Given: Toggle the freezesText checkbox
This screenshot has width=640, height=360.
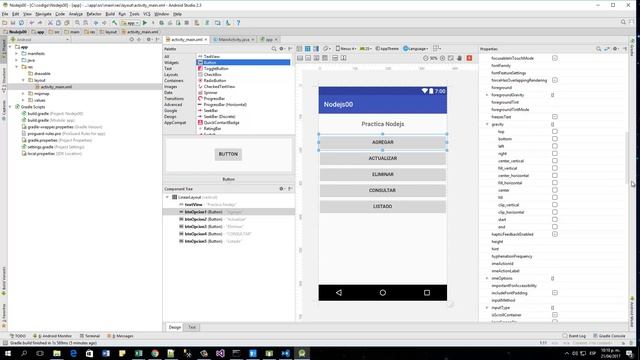Looking at the screenshot, I should point(555,117).
